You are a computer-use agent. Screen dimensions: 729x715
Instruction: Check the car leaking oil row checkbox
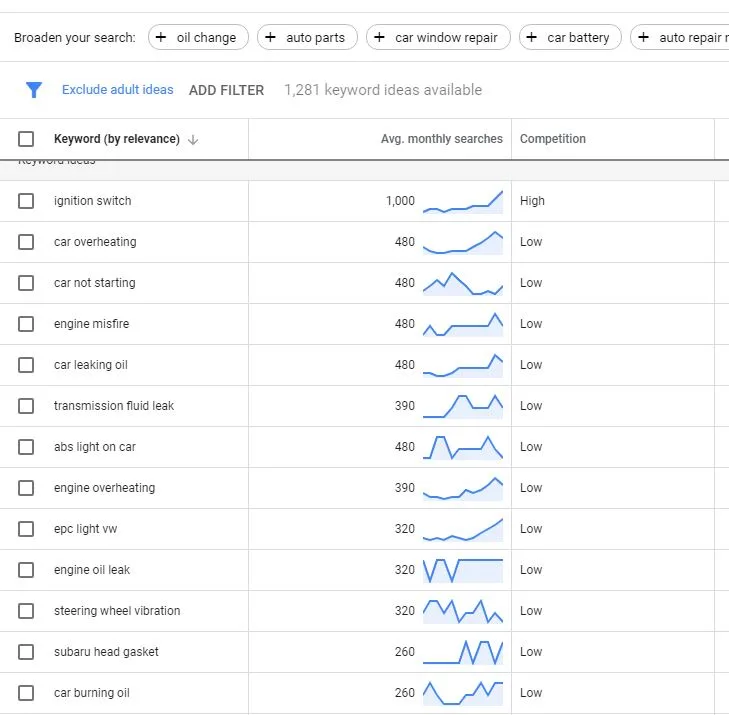click(x=26, y=365)
